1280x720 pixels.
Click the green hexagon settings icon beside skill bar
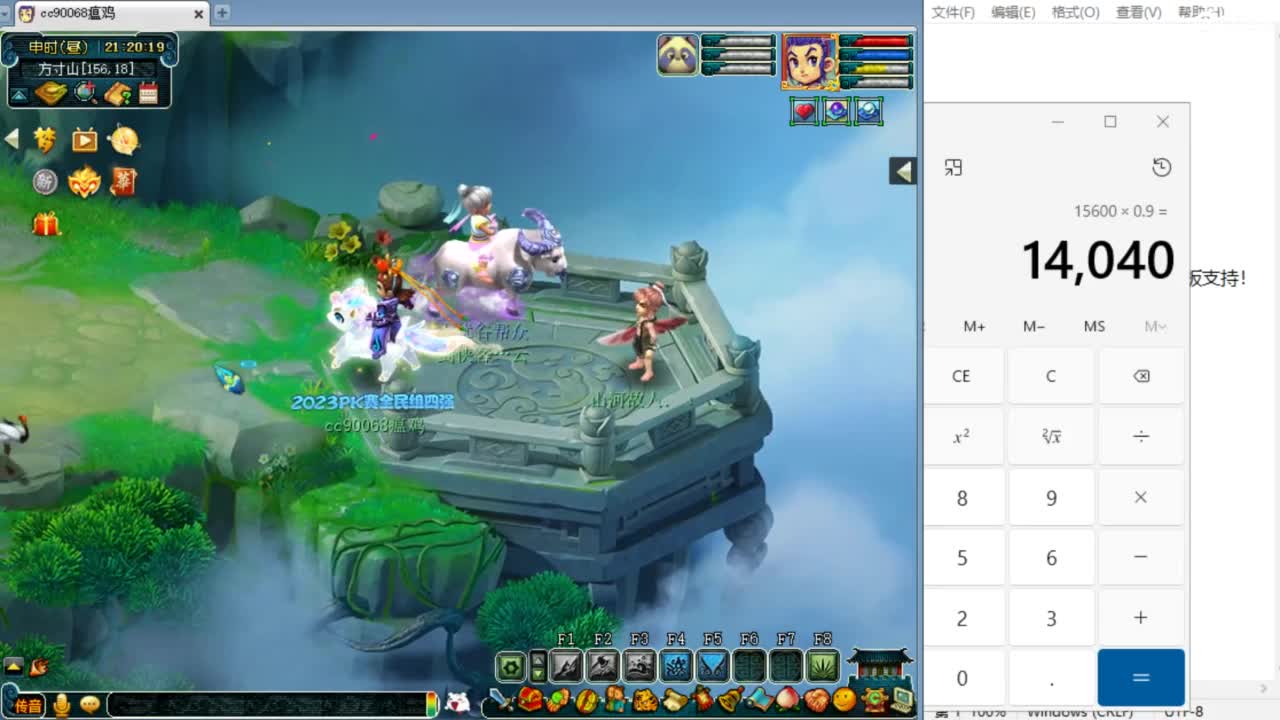click(x=511, y=666)
